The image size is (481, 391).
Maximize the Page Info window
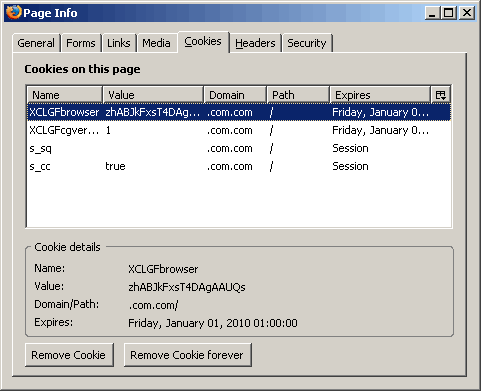pyautogui.click(x=449, y=13)
